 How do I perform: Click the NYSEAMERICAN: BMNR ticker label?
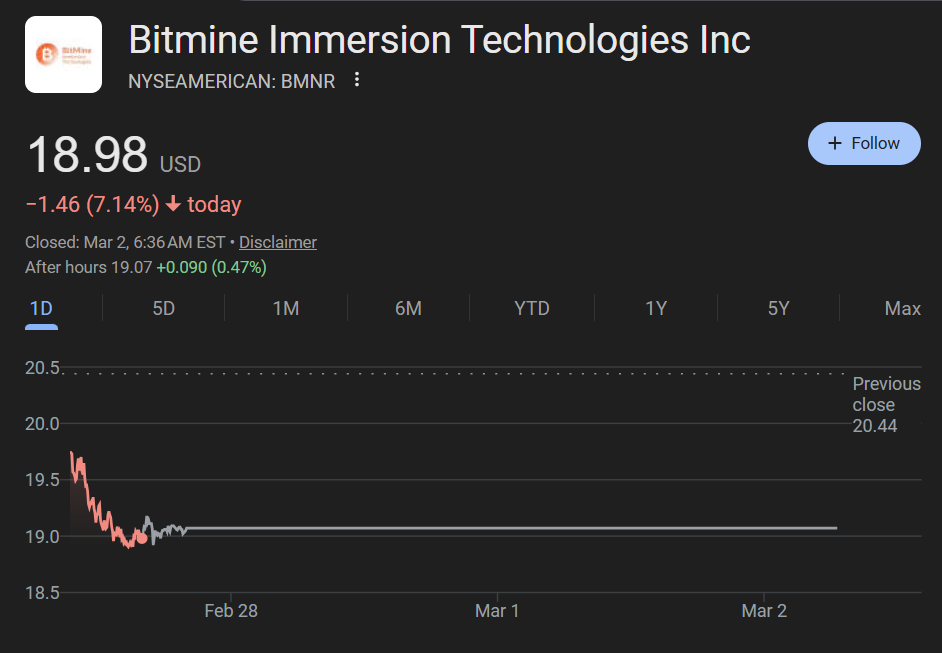coord(230,81)
